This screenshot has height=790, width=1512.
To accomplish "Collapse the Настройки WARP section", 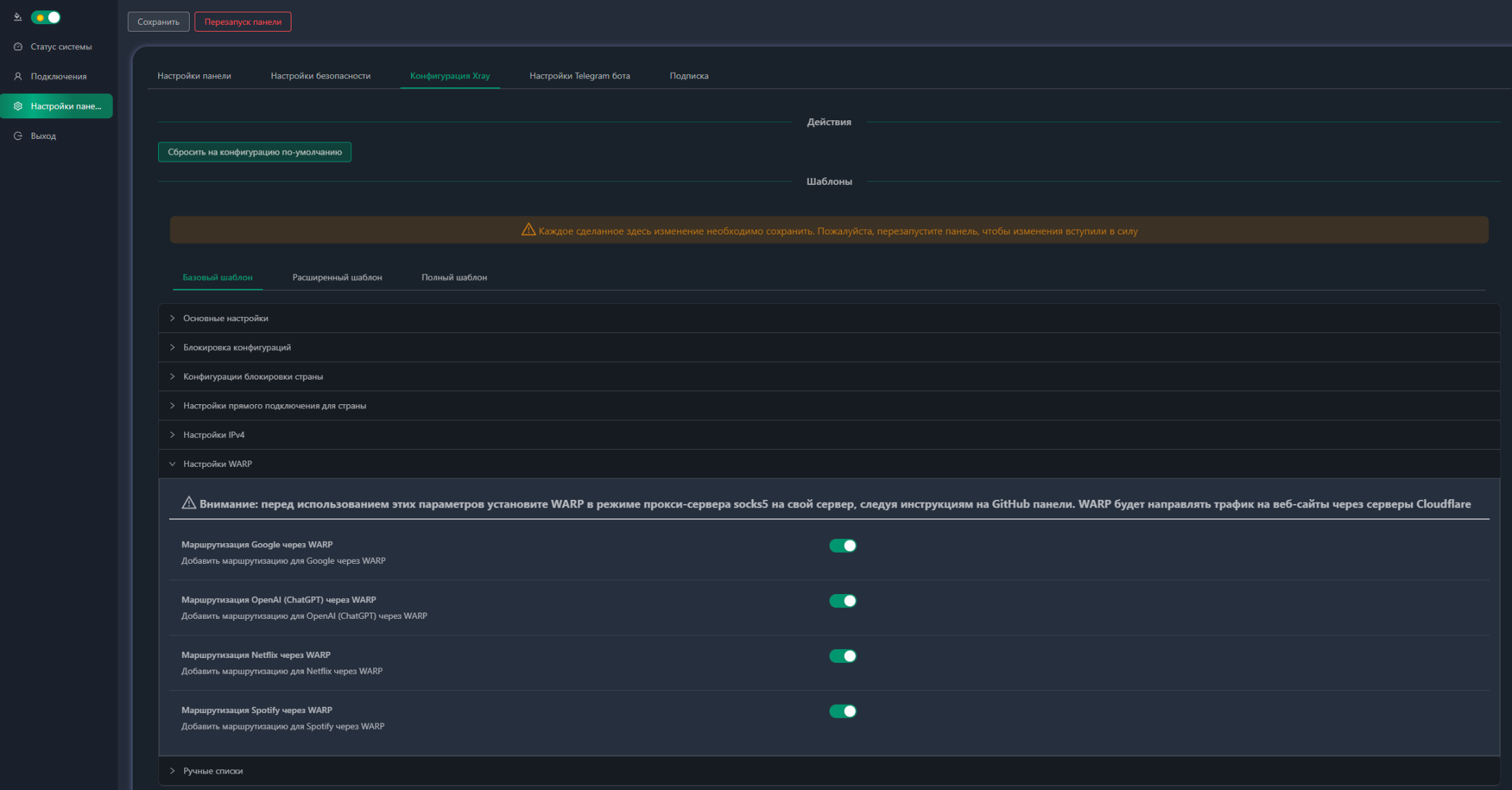I will (829, 464).
